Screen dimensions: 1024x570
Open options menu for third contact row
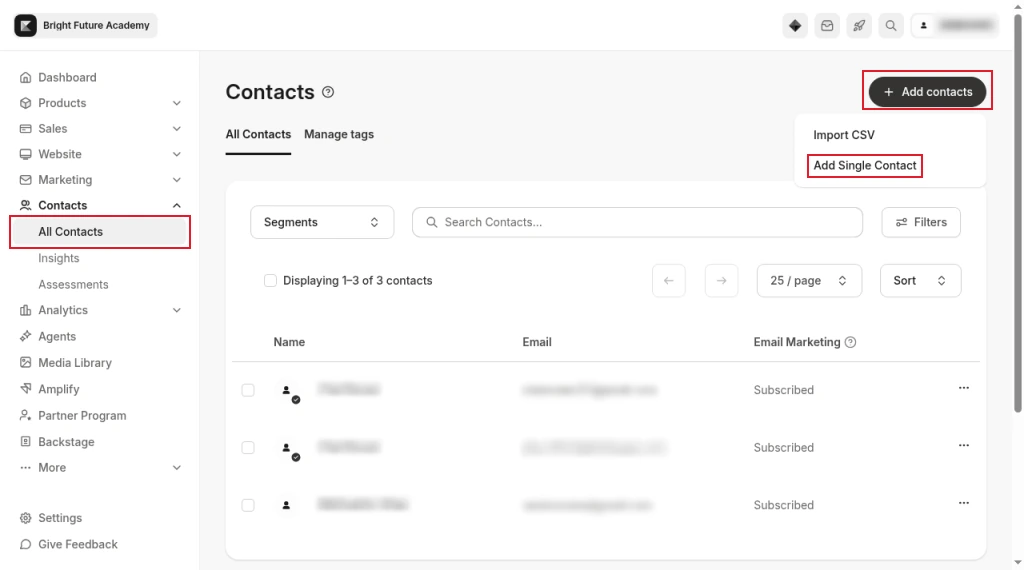(963, 503)
